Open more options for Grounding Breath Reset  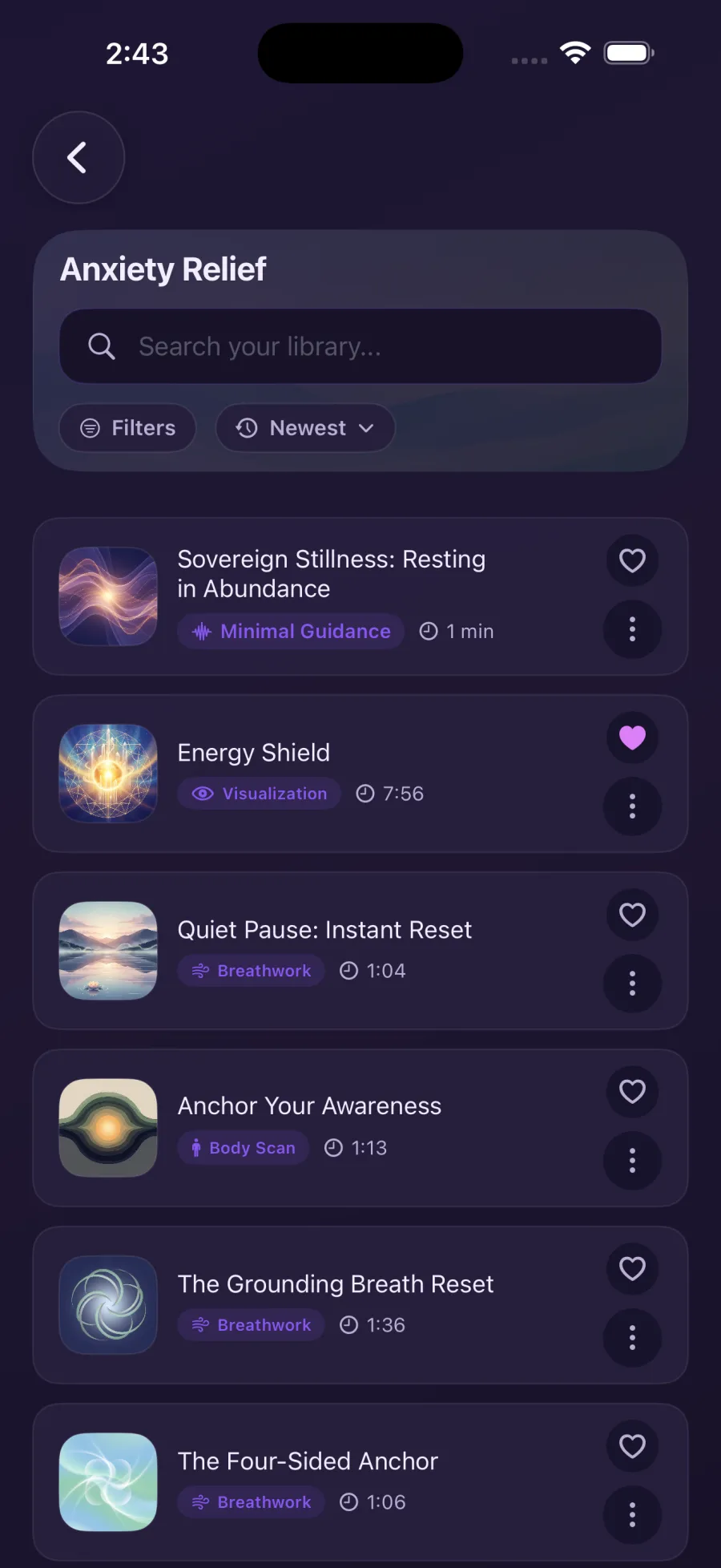[632, 1338]
